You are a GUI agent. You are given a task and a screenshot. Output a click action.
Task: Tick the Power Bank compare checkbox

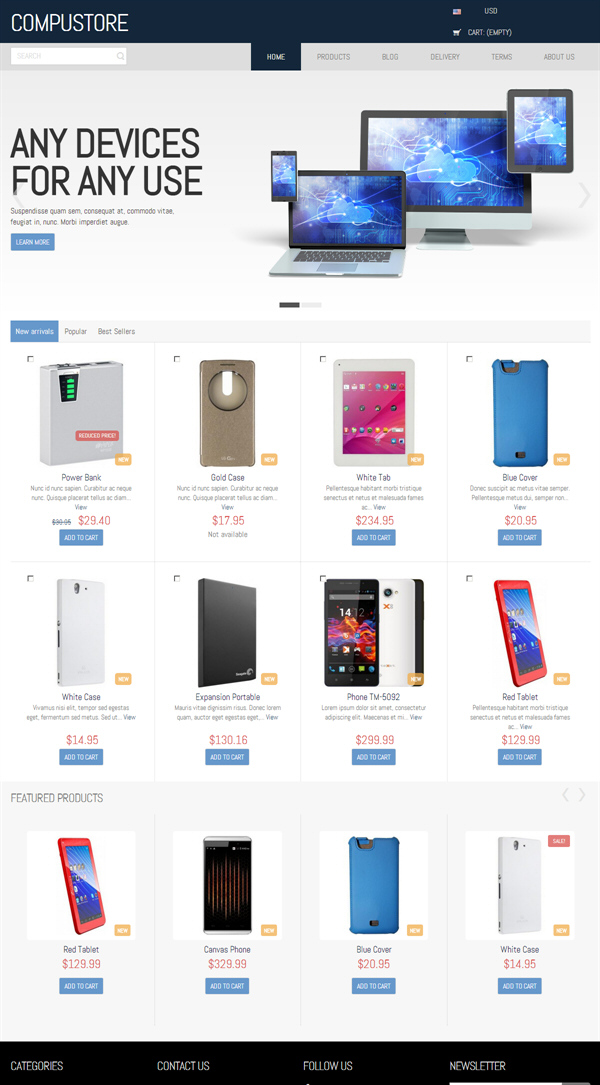[x=30, y=358]
